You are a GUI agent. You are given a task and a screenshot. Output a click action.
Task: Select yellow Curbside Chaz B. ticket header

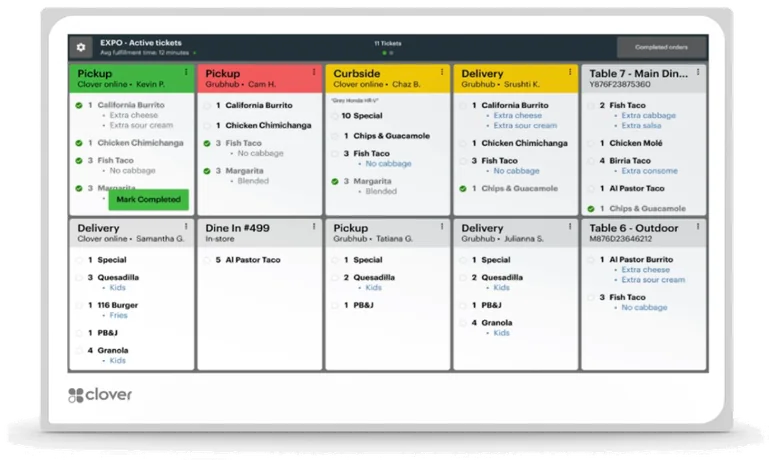tap(387, 78)
